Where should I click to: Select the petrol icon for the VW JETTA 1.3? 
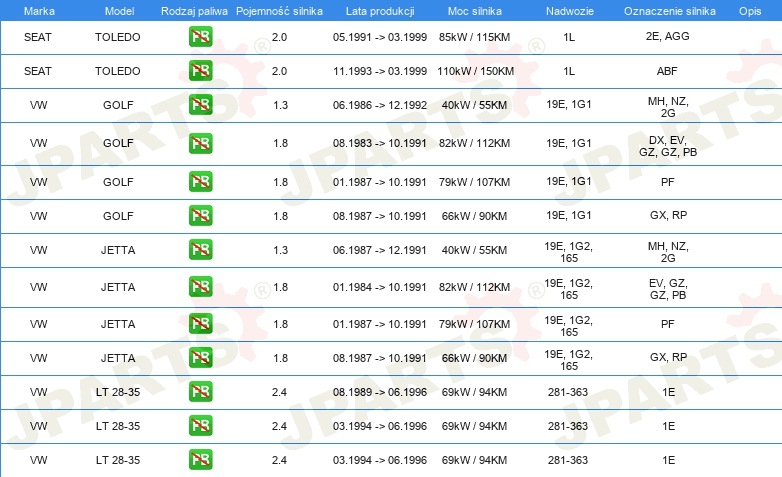200,249
